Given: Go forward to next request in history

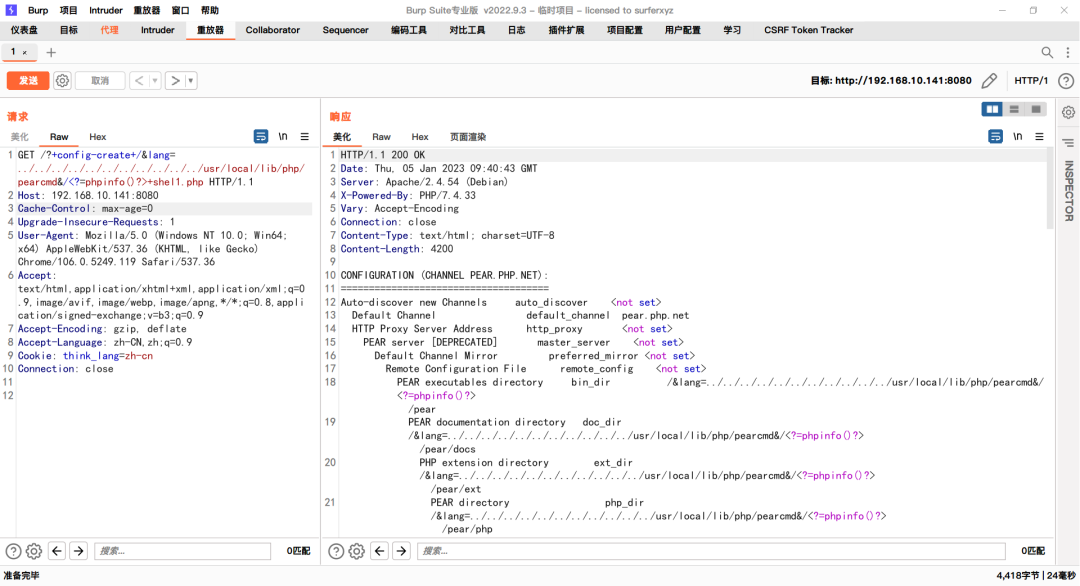Looking at the screenshot, I should 175,81.
